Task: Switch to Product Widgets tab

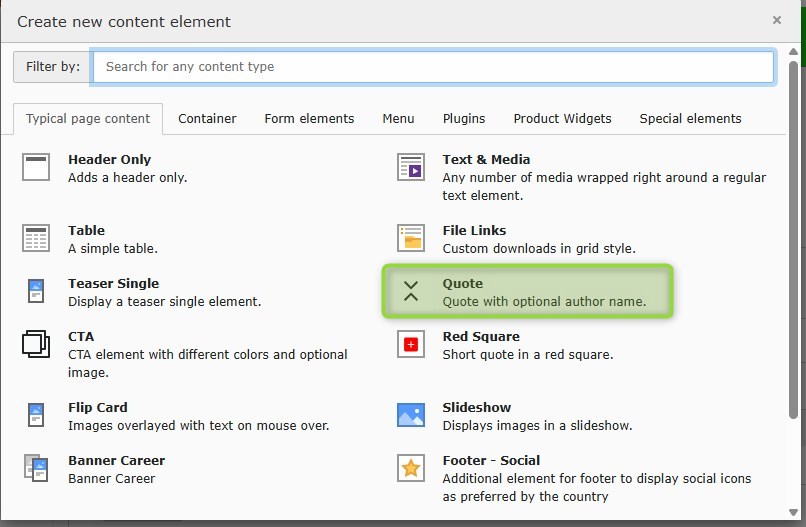Action: click(562, 118)
